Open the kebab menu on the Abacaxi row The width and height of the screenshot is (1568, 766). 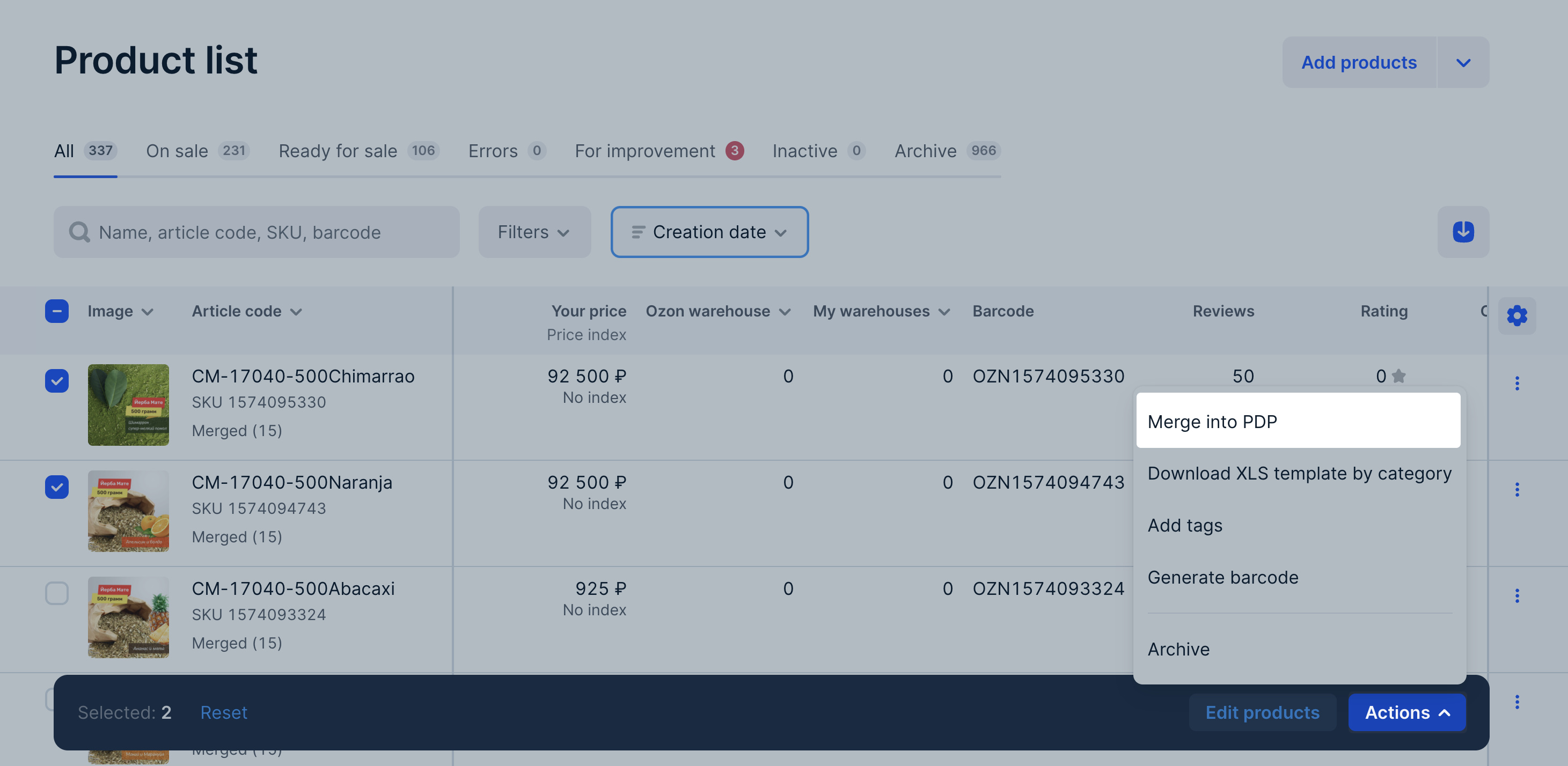(1516, 595)
